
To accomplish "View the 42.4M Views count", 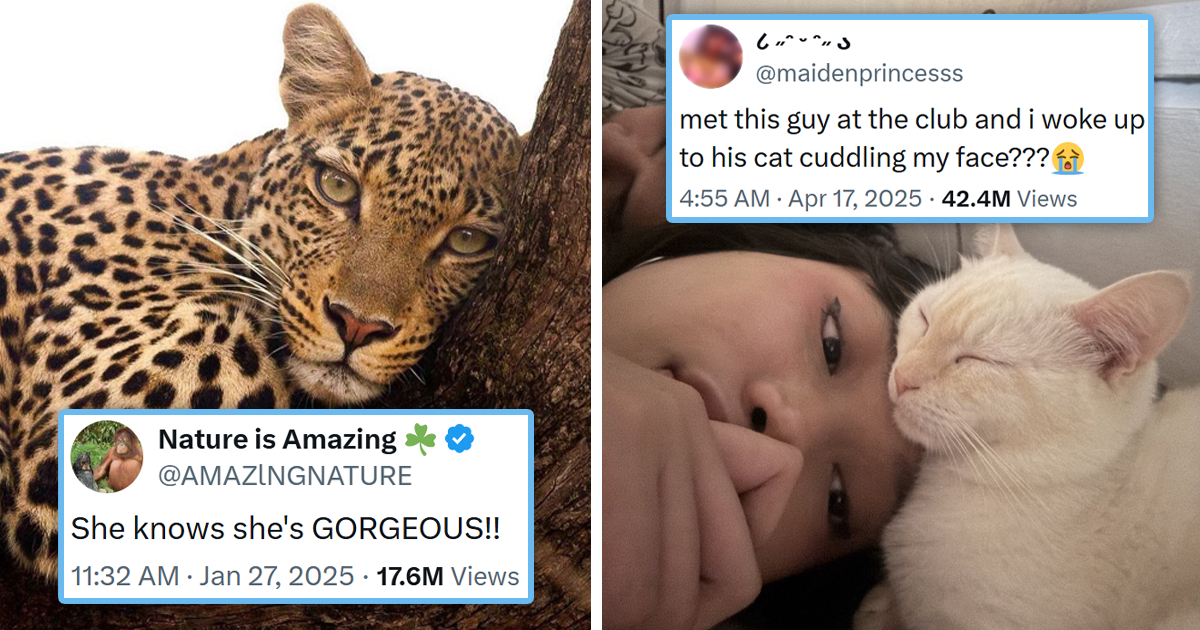I will tap(1009, 198).
